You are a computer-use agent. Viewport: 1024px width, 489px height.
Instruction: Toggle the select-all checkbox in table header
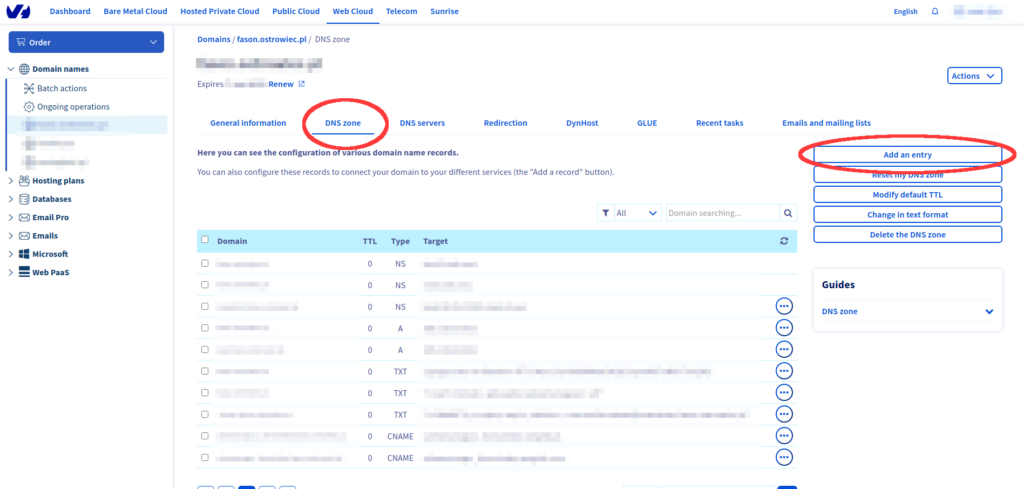click(x=205, y=240)
